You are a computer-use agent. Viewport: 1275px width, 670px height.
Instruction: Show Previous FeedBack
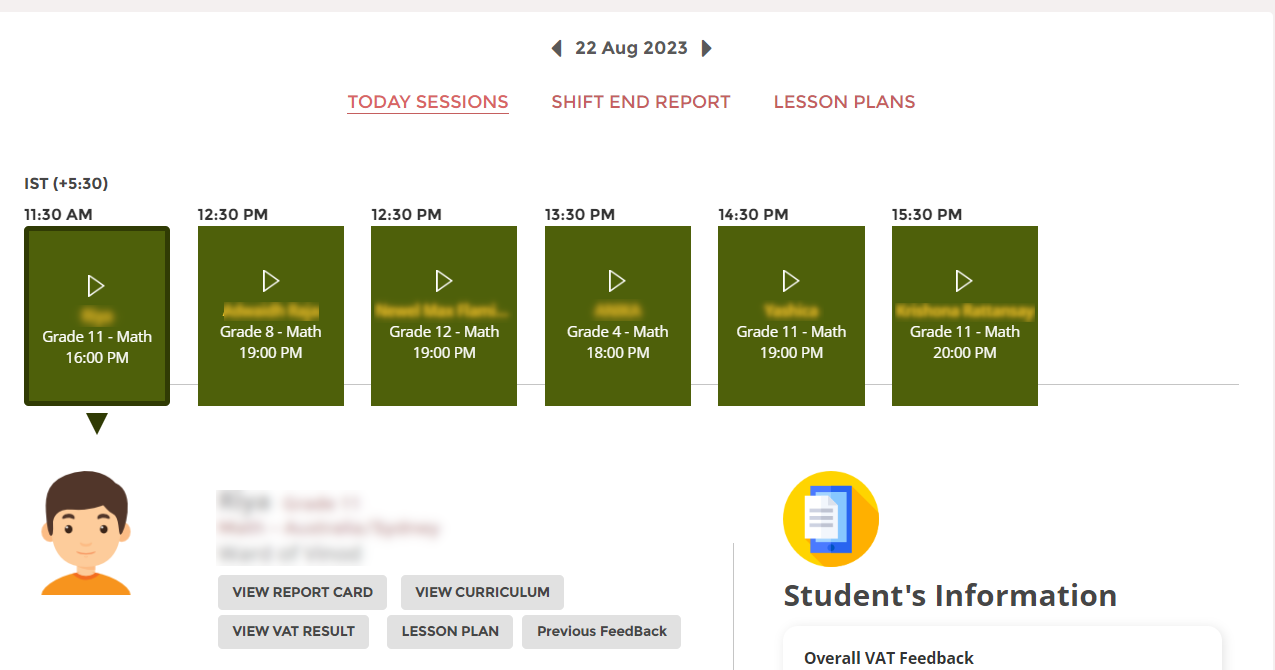pos(601,631)
